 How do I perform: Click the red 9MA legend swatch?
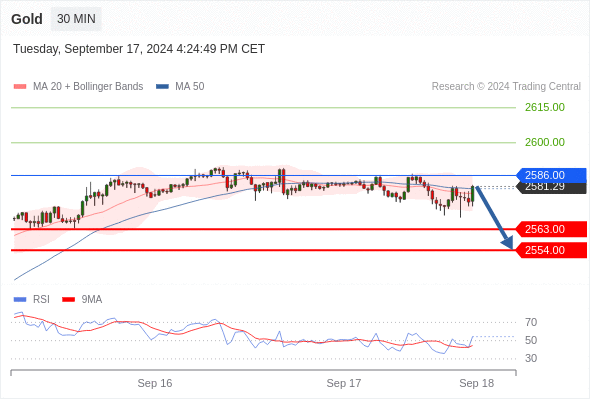(x=68, y=300)
